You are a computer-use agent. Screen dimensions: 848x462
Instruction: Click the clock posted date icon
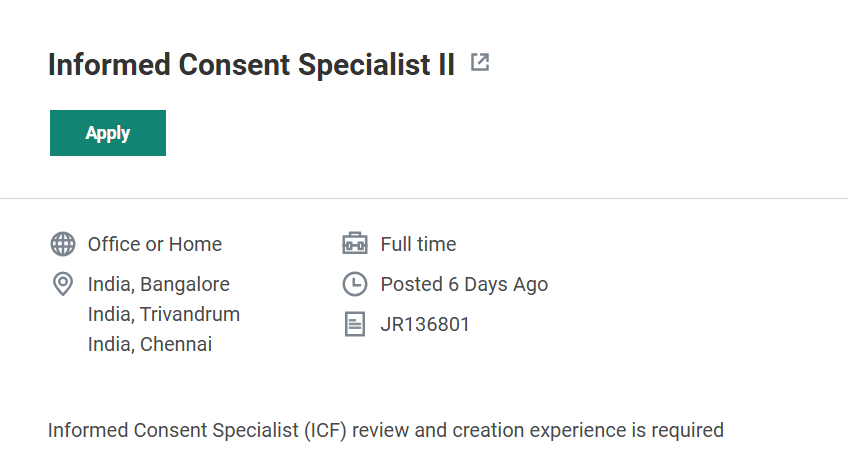[355, 284]
